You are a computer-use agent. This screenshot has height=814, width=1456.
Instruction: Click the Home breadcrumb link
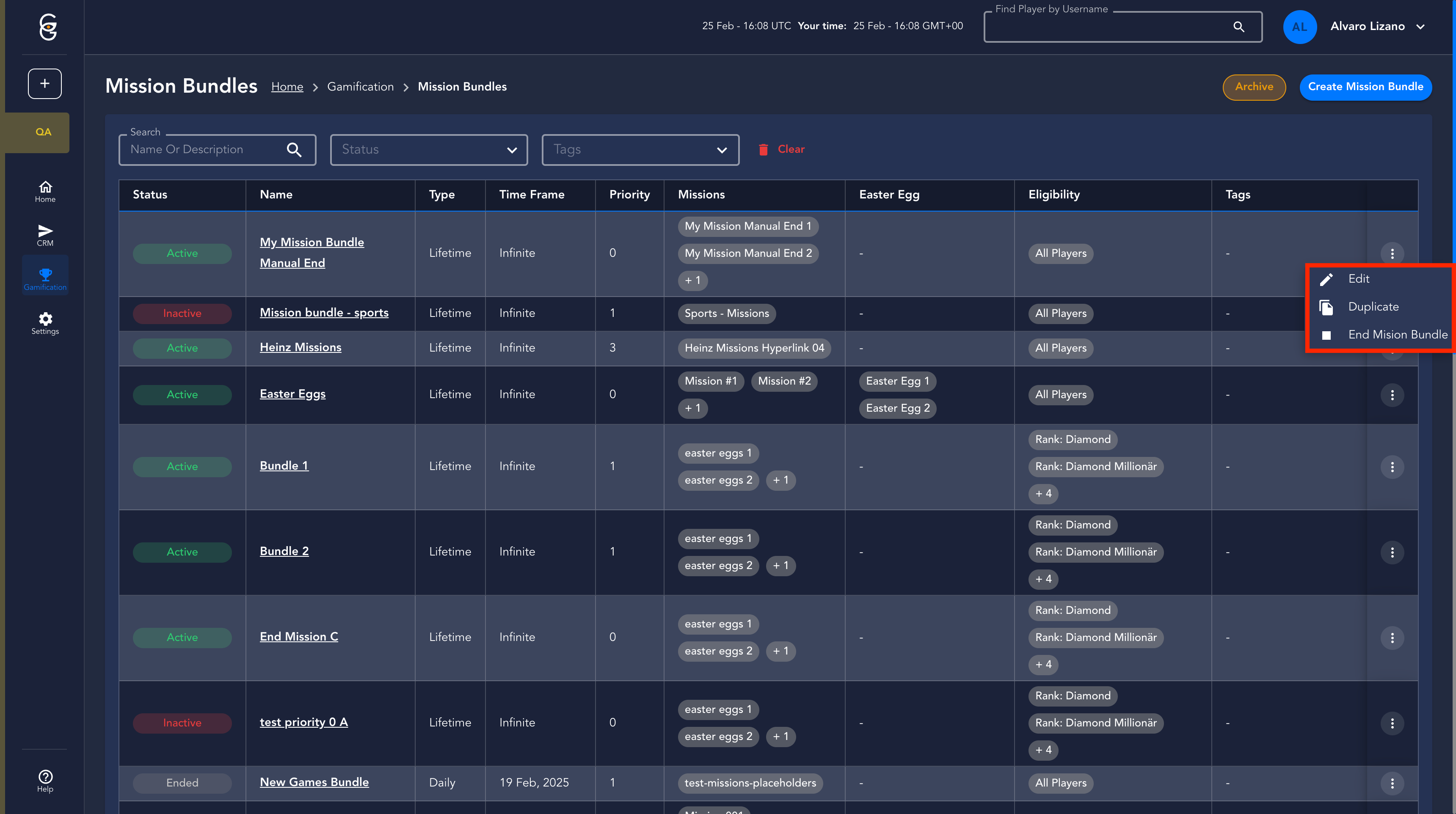287,87
